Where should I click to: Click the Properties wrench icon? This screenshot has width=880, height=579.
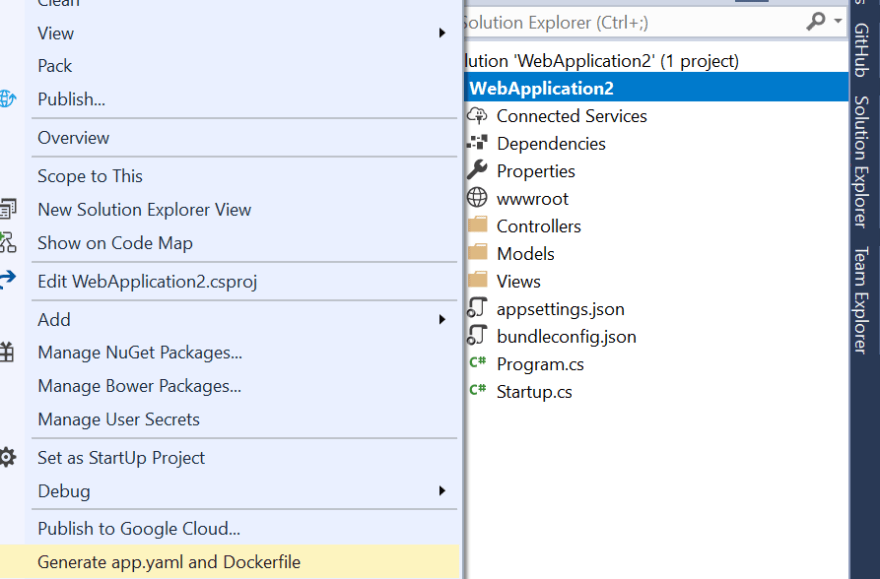pyautogui.click(x=477, y=171)
